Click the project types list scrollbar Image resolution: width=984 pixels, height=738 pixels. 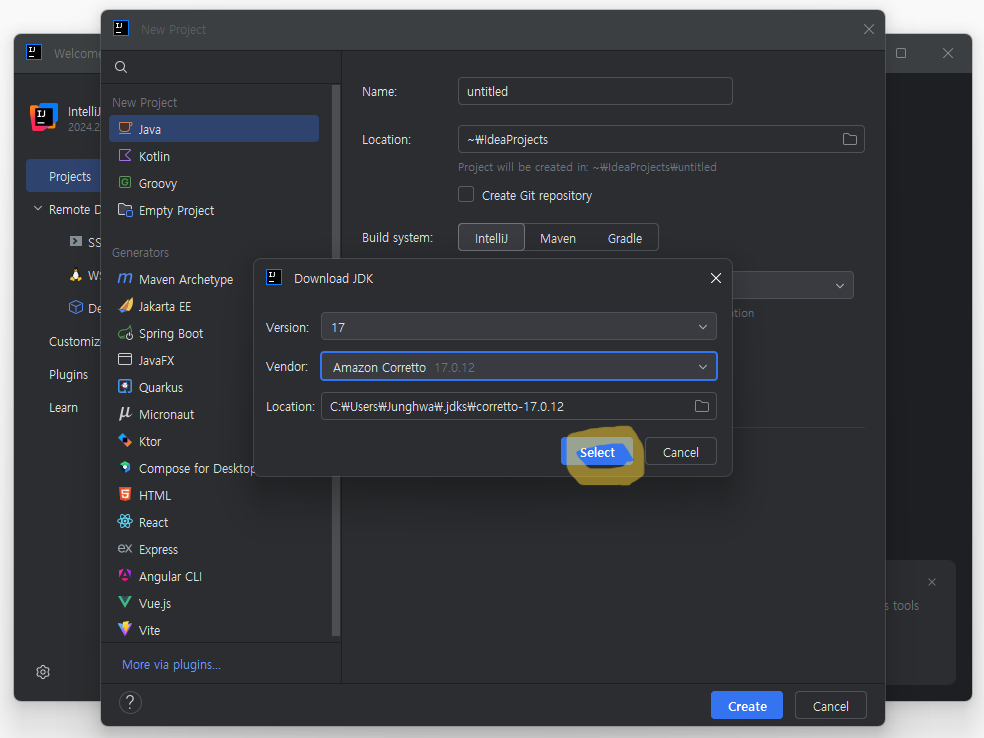tap(336, 361)
